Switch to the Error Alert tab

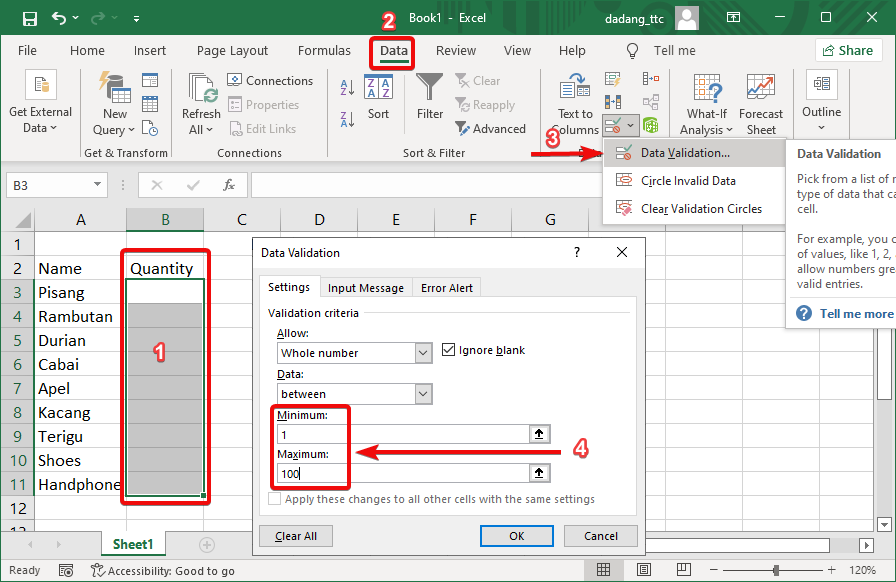coord(446,287)
